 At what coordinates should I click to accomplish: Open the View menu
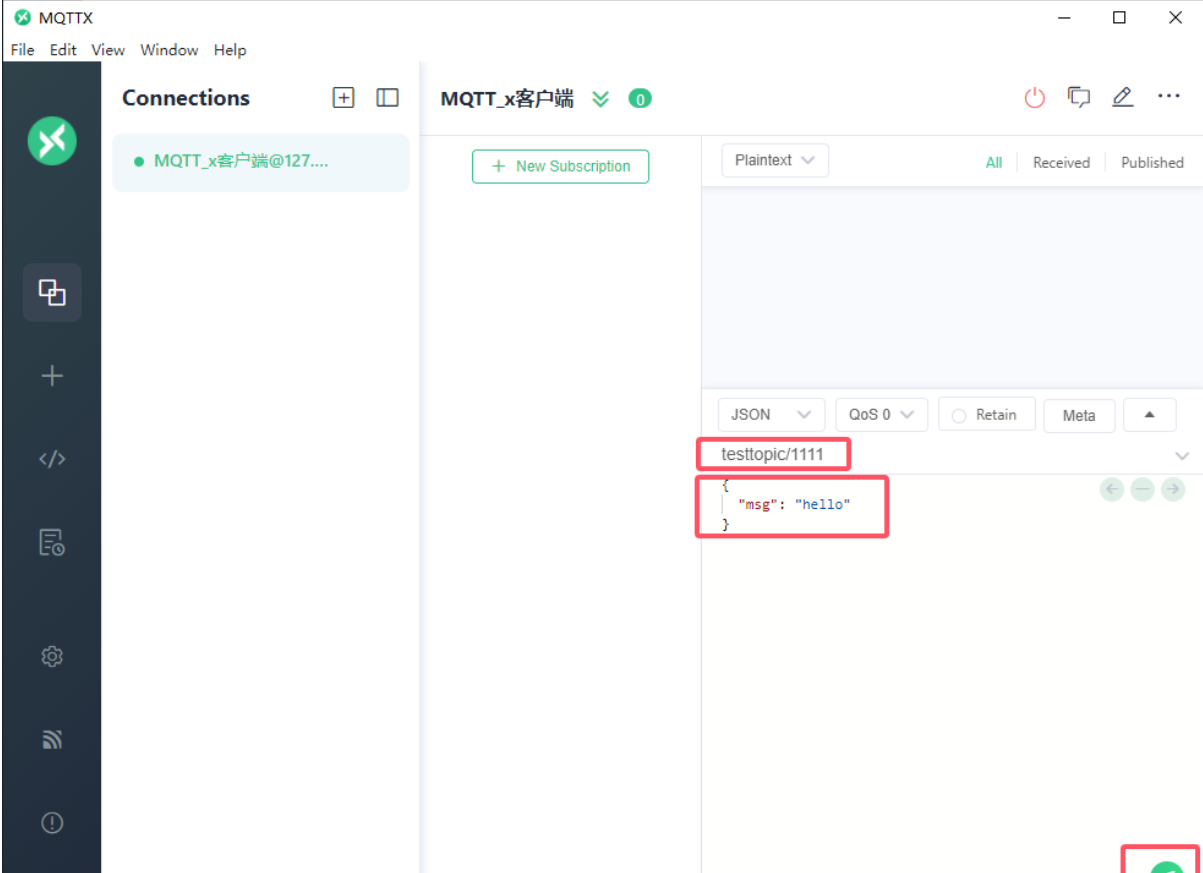coord(108,50)
